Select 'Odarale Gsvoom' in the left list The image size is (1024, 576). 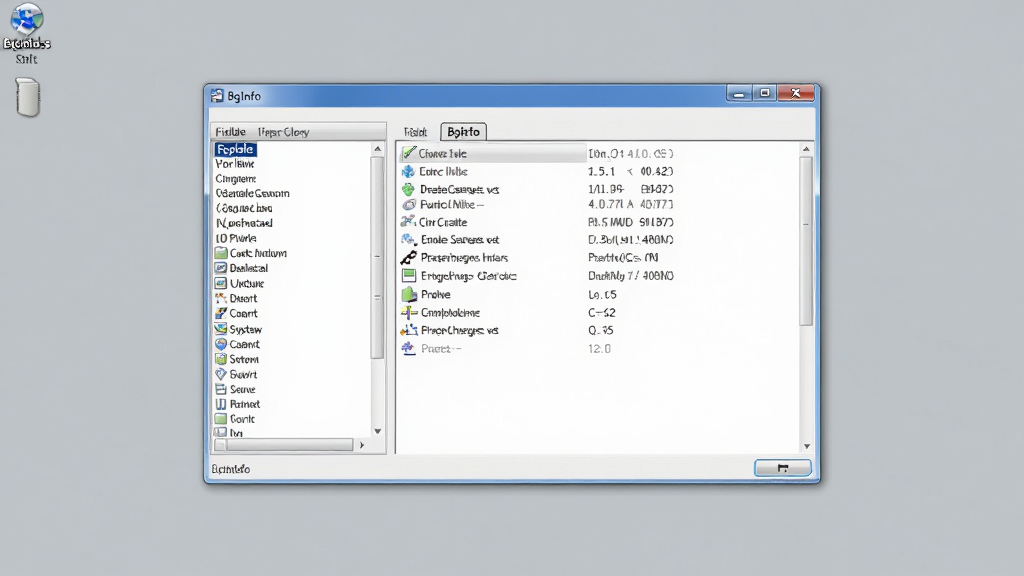click(252, 193)
